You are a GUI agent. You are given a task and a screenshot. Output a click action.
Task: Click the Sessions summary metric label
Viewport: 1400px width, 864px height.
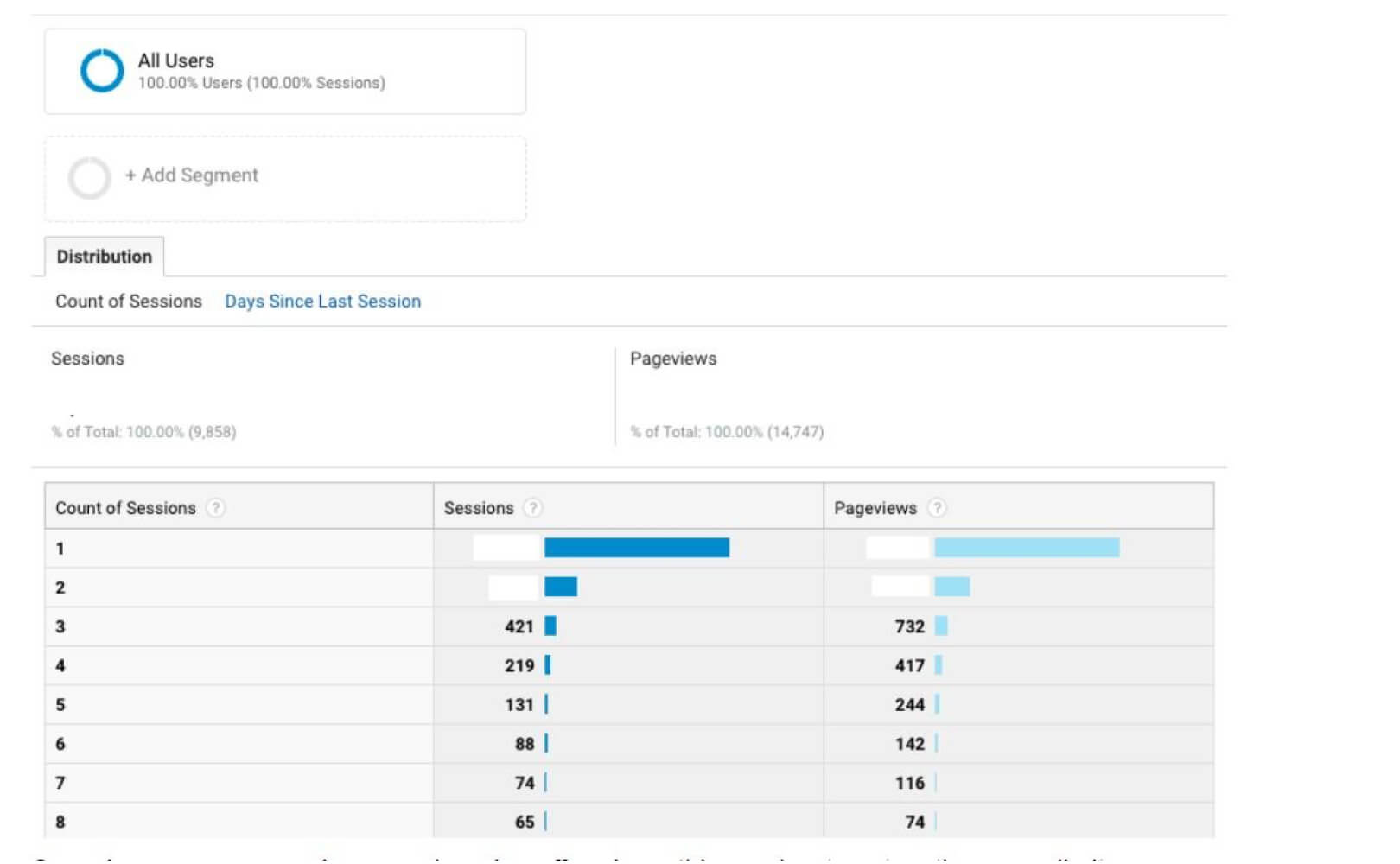(87, 359)
